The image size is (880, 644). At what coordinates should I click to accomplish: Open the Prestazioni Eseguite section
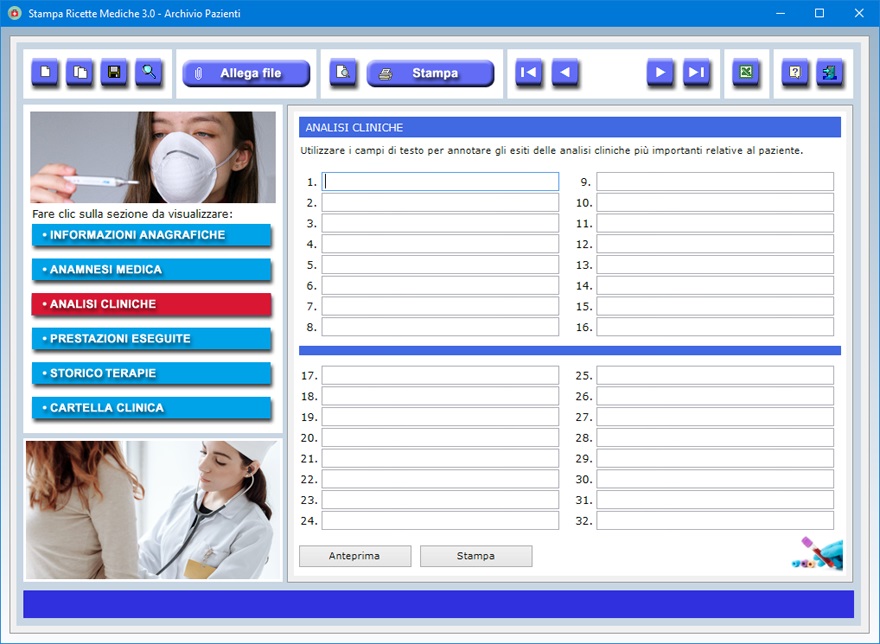point(152,339)
